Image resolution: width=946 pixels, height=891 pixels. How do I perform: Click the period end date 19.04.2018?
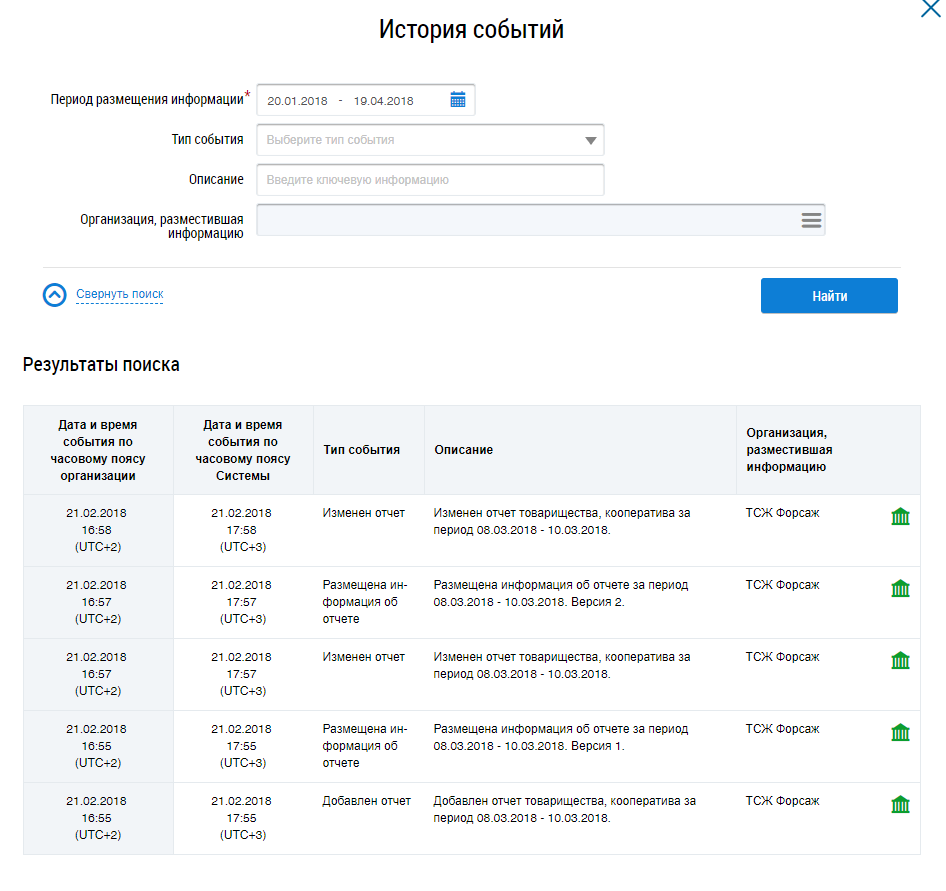pos(383,101)
